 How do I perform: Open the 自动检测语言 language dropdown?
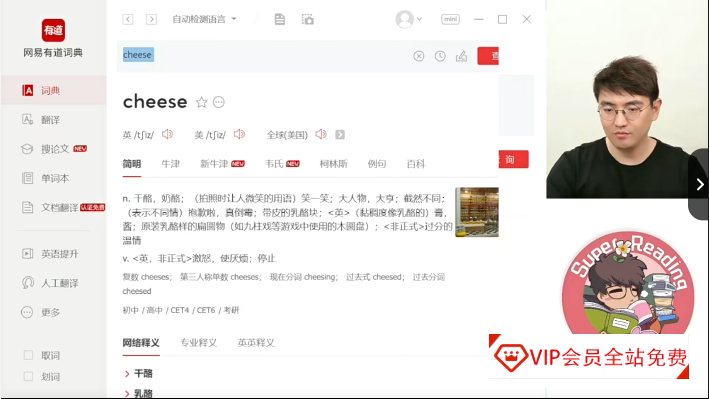coord(204,19)
